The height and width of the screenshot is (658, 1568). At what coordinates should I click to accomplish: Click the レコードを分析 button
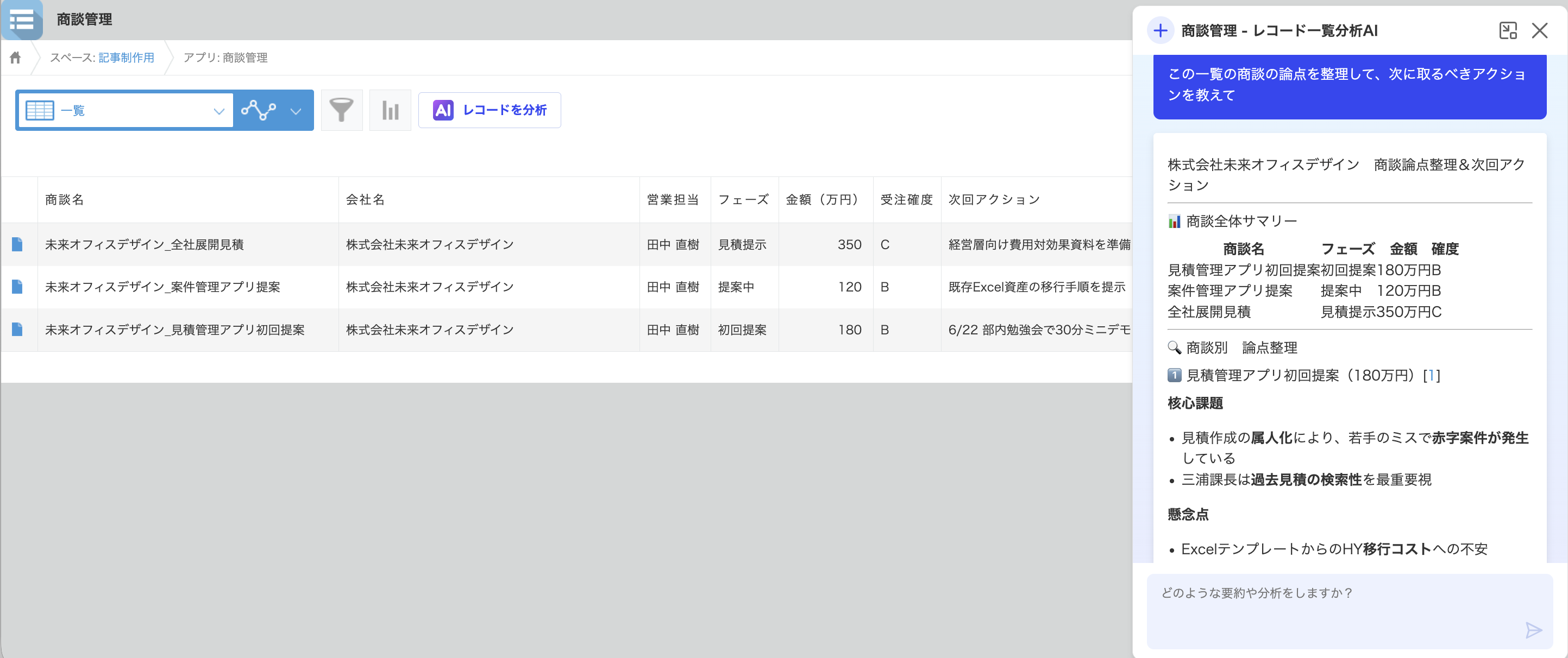[x=490, y=111]
